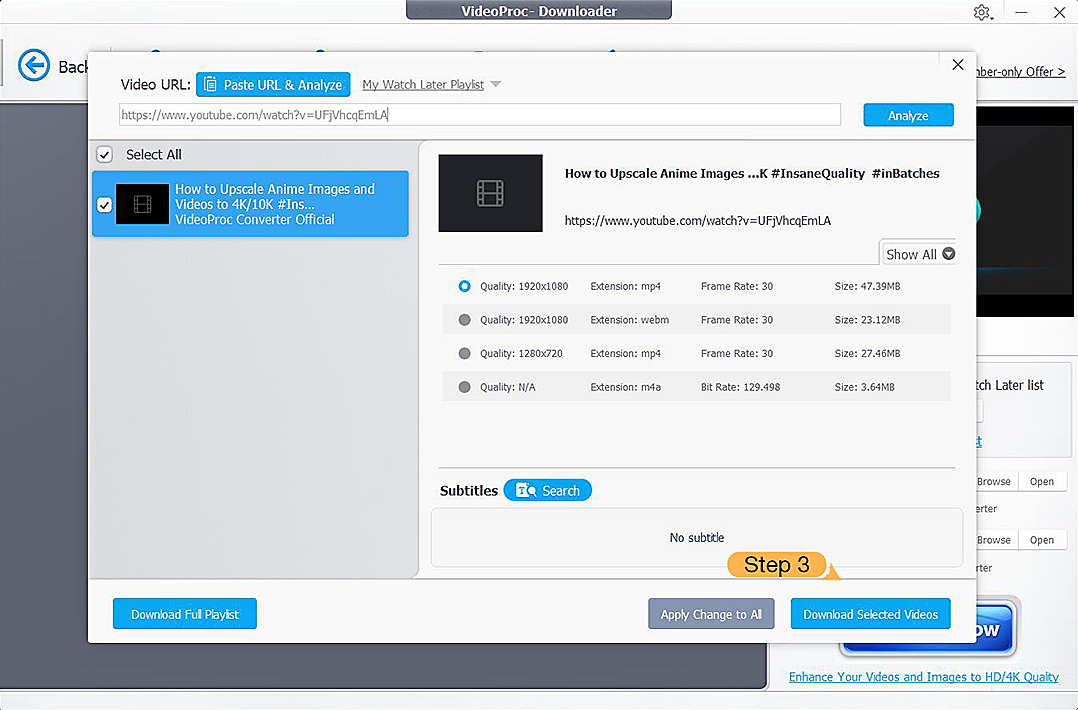The height and width of the screenshot is (710, 1078).
Task: Click the member-only Offer link
Action: point(1020,71)
